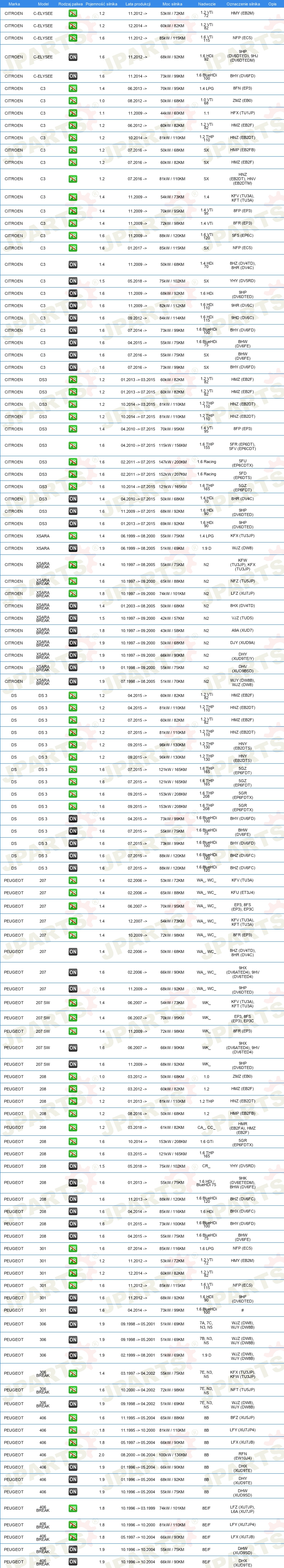Image resolution: width=284 pixels, height=1568 pixels.
Task: Click the Opis column header
Action: pyautogui.click(x=272, y=4)
